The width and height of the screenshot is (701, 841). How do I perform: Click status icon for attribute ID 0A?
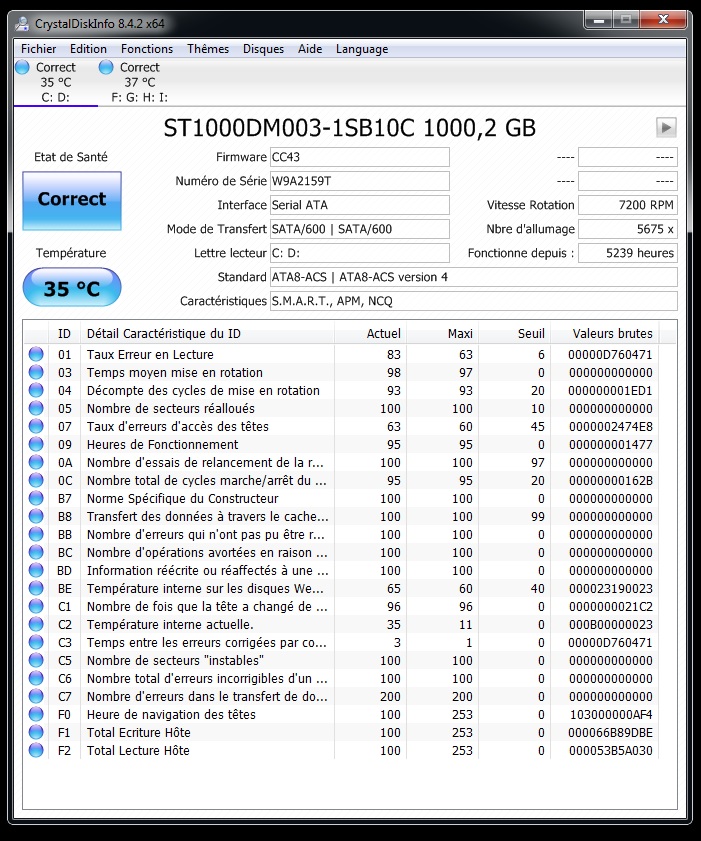coord(36,462)
